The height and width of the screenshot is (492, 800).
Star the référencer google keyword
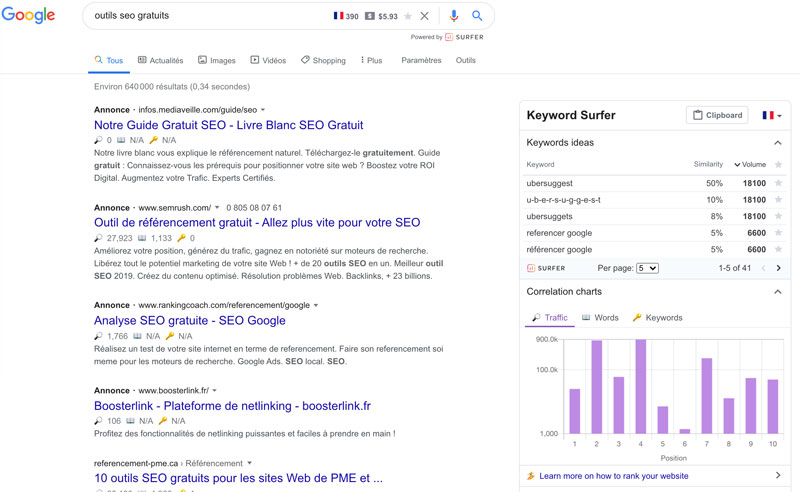coord(778,250)
